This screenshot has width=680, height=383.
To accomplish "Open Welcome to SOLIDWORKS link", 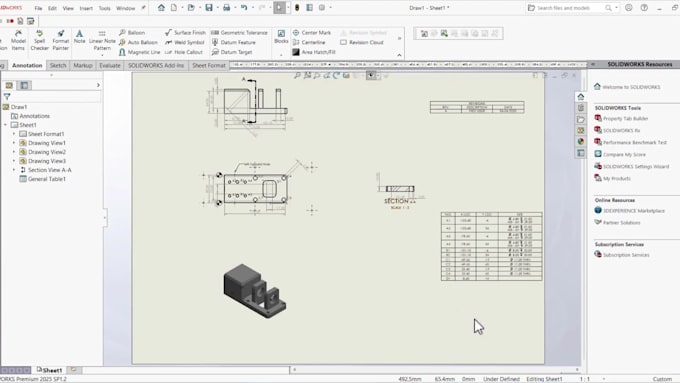I will (627, 87).
